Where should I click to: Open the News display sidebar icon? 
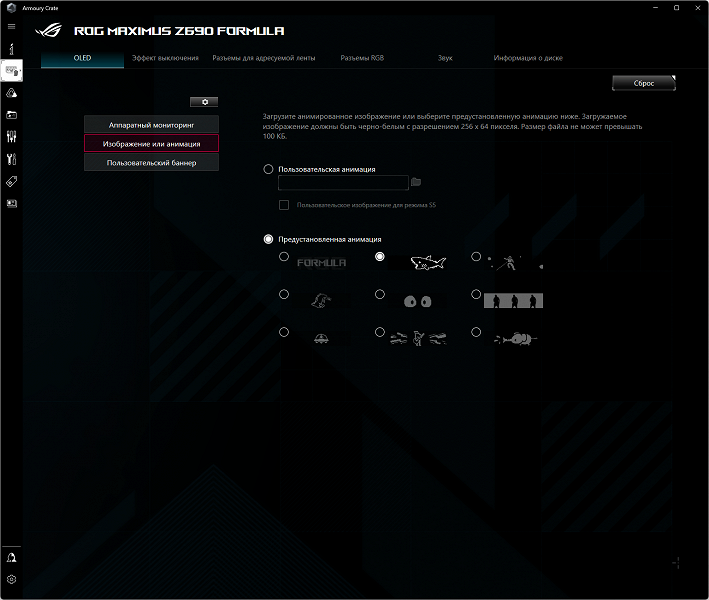(12, 203)
